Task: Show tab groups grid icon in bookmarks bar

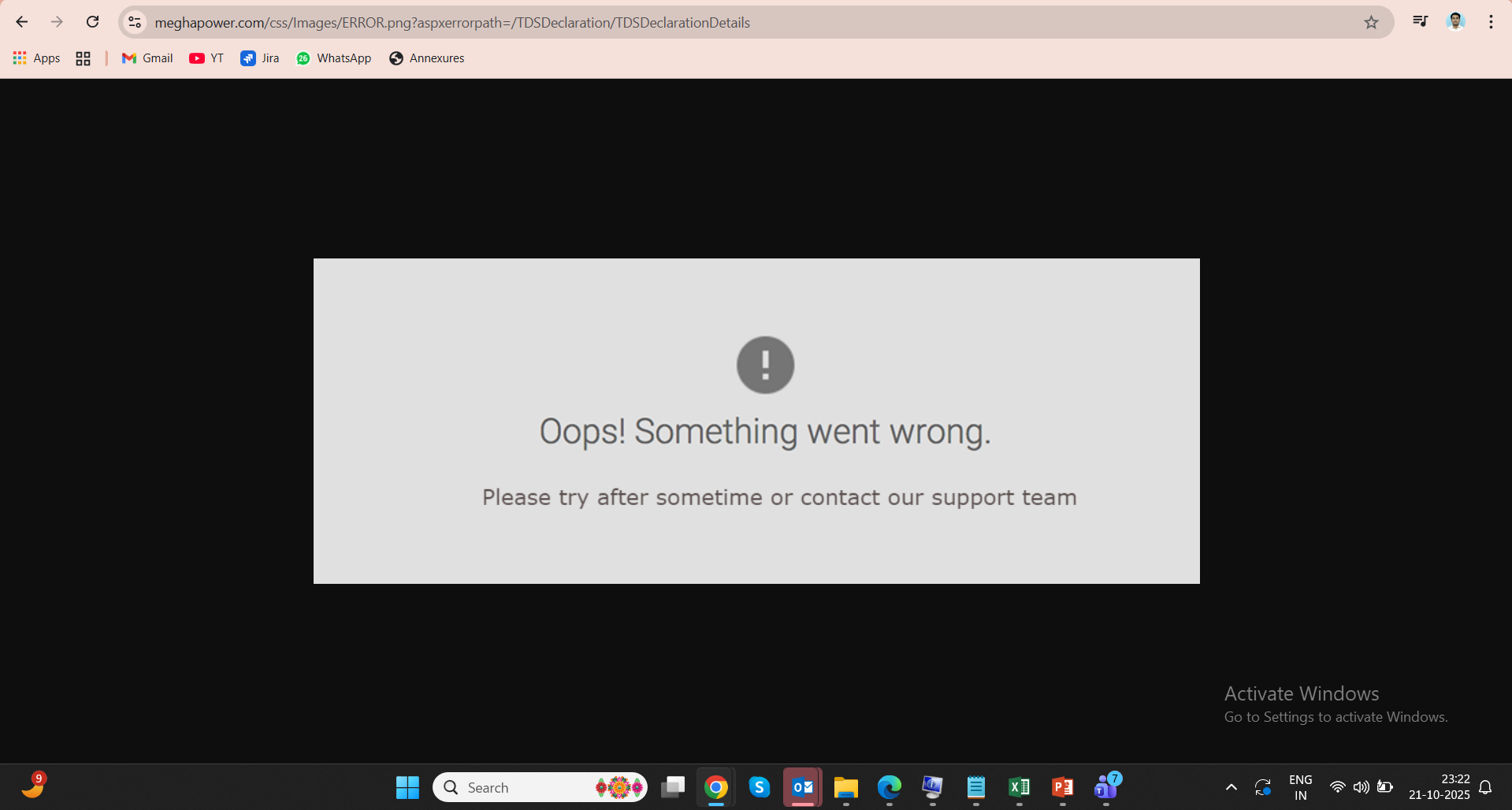Action: (x=83, y=58)
